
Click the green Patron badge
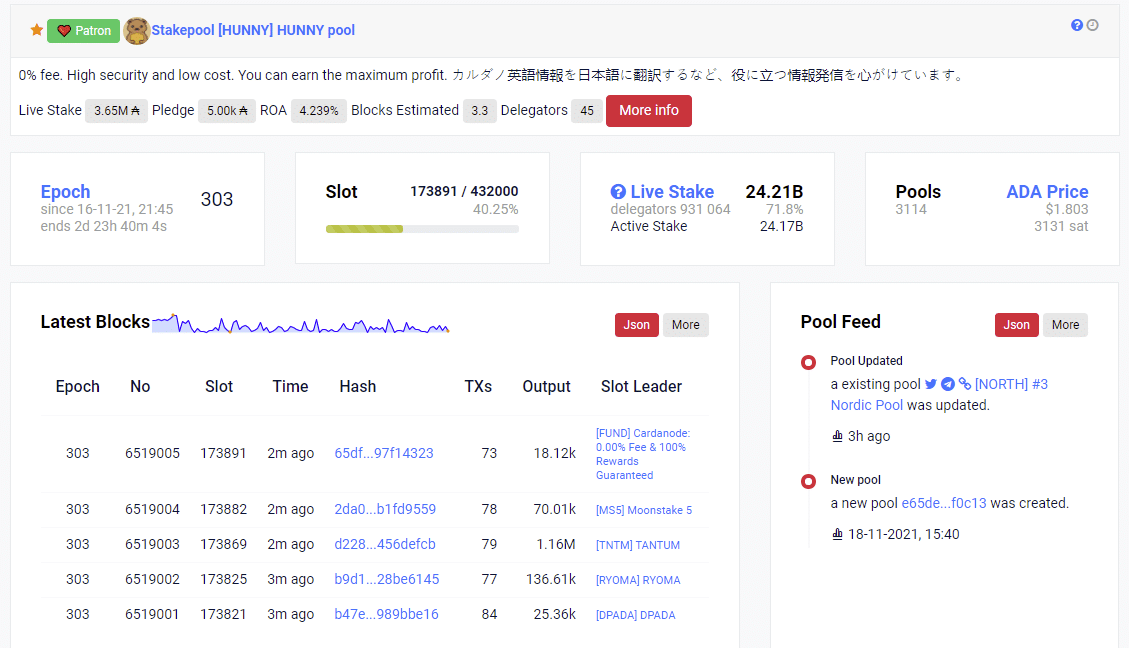[83, 30]
